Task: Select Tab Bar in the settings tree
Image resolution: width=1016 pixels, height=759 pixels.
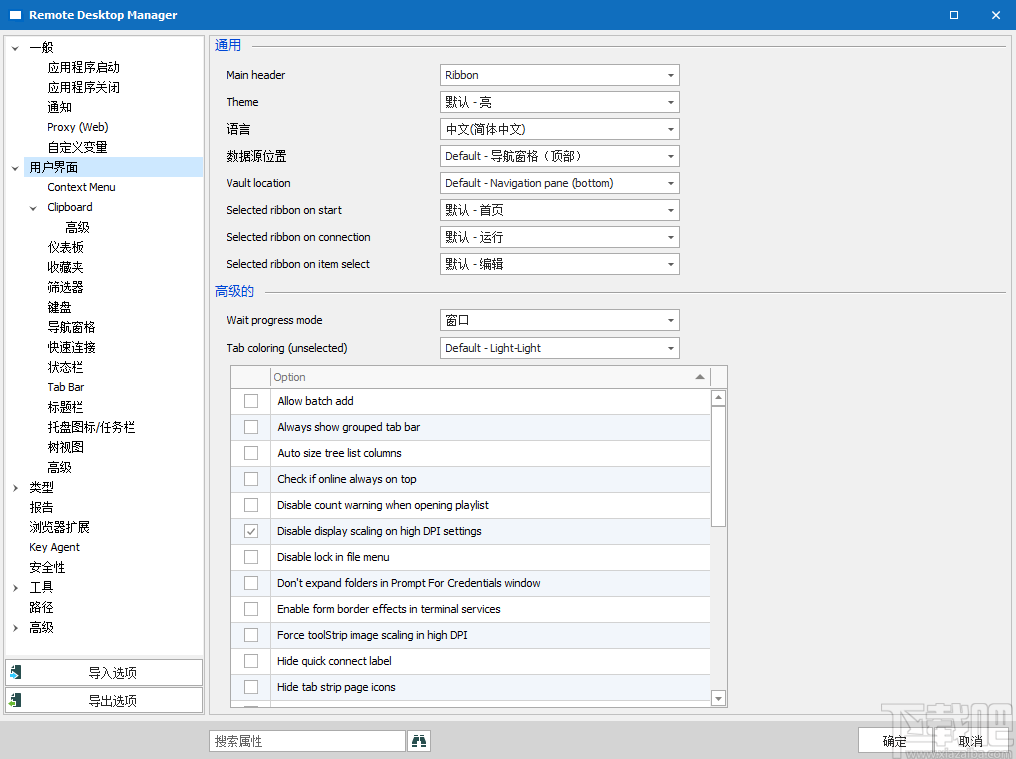Action: [x=66, y=386]
